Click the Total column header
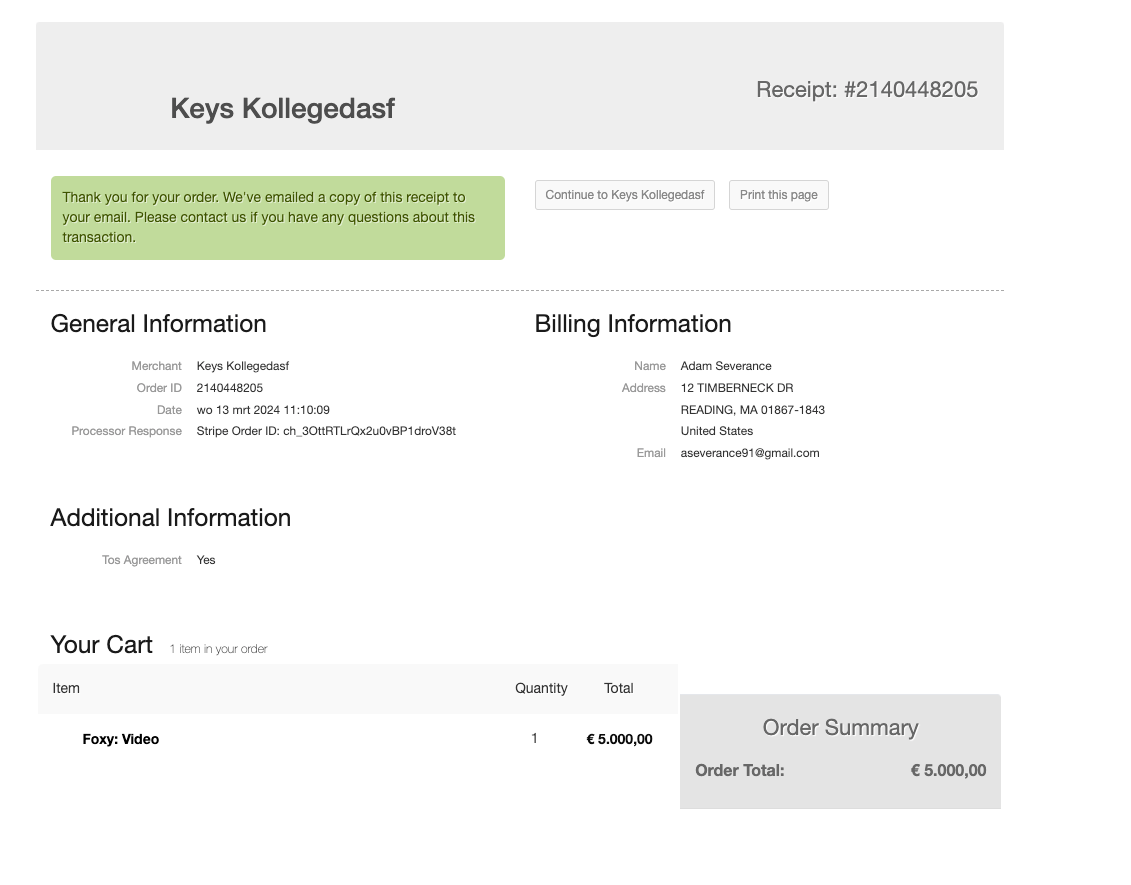This screenshot has height=885, width=1131. 618,689
